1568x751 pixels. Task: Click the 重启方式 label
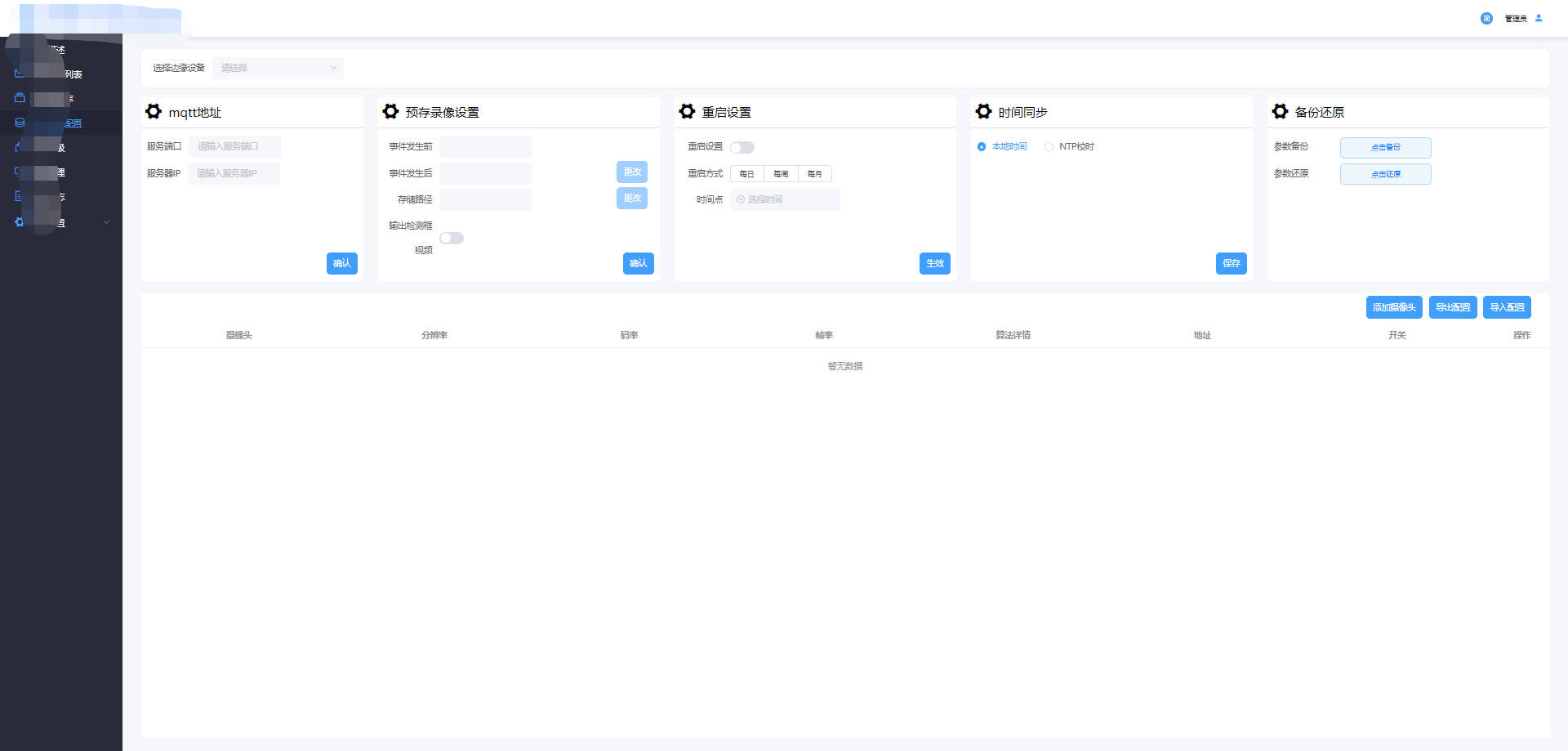(x=706, y=173)
